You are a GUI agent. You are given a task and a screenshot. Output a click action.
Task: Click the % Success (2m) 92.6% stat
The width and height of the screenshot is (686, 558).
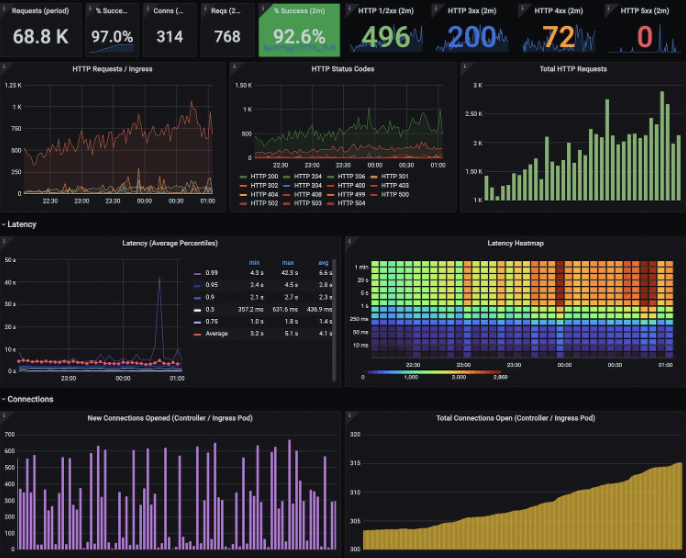coord(299,37)
